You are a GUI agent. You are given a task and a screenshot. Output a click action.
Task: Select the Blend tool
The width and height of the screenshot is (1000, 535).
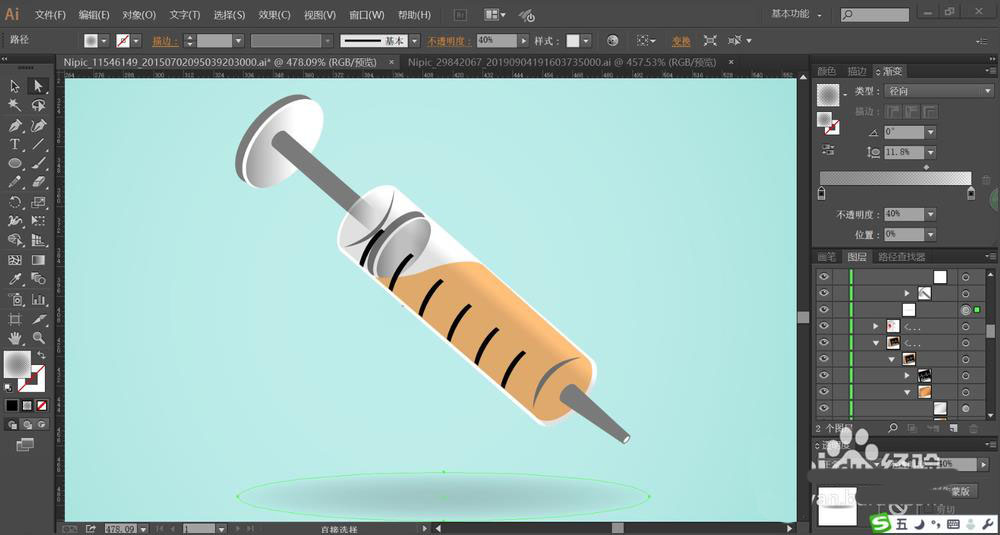[x=38, y=279]
